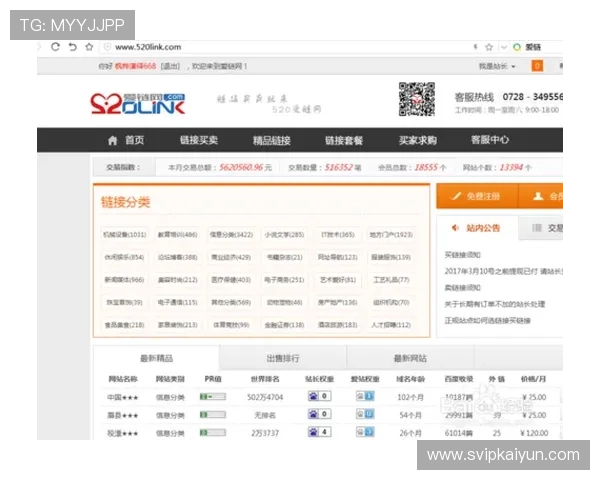Click the 502万4704 world rank cell
This screenshot has width=600, height=480.
(265, 397)
